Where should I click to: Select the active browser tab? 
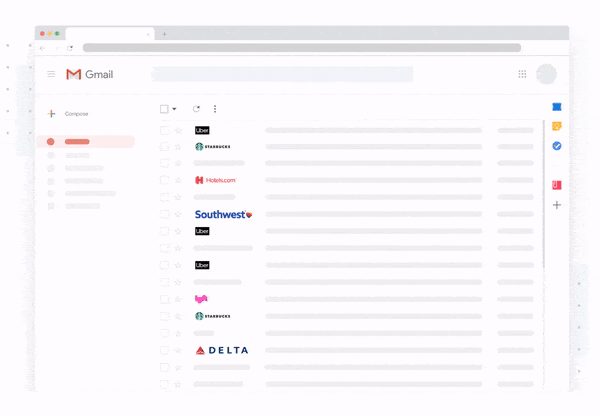110,34
